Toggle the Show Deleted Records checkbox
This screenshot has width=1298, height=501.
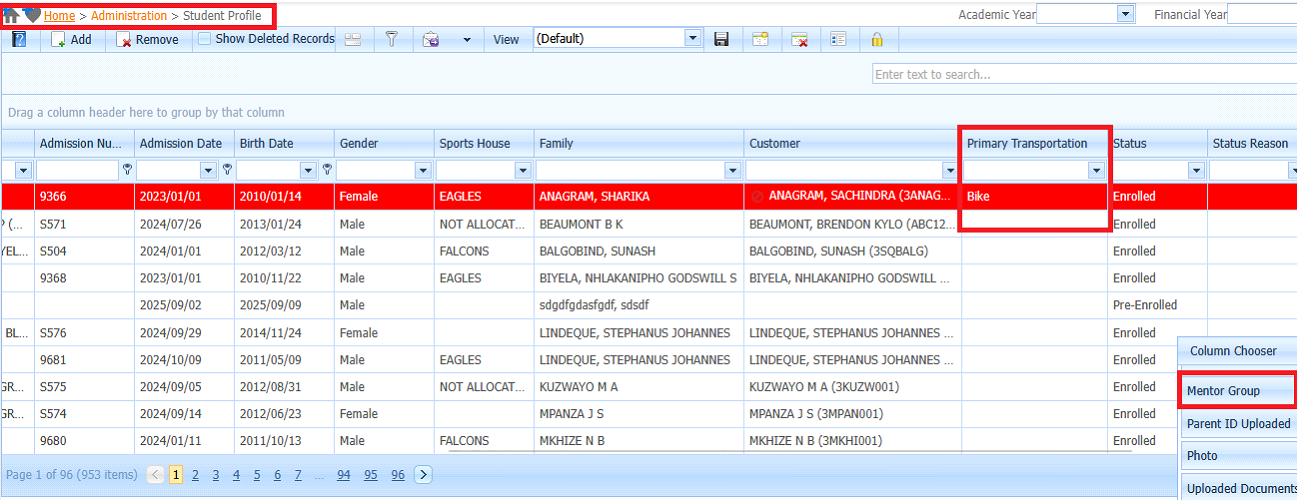click(x=204, y=39)
